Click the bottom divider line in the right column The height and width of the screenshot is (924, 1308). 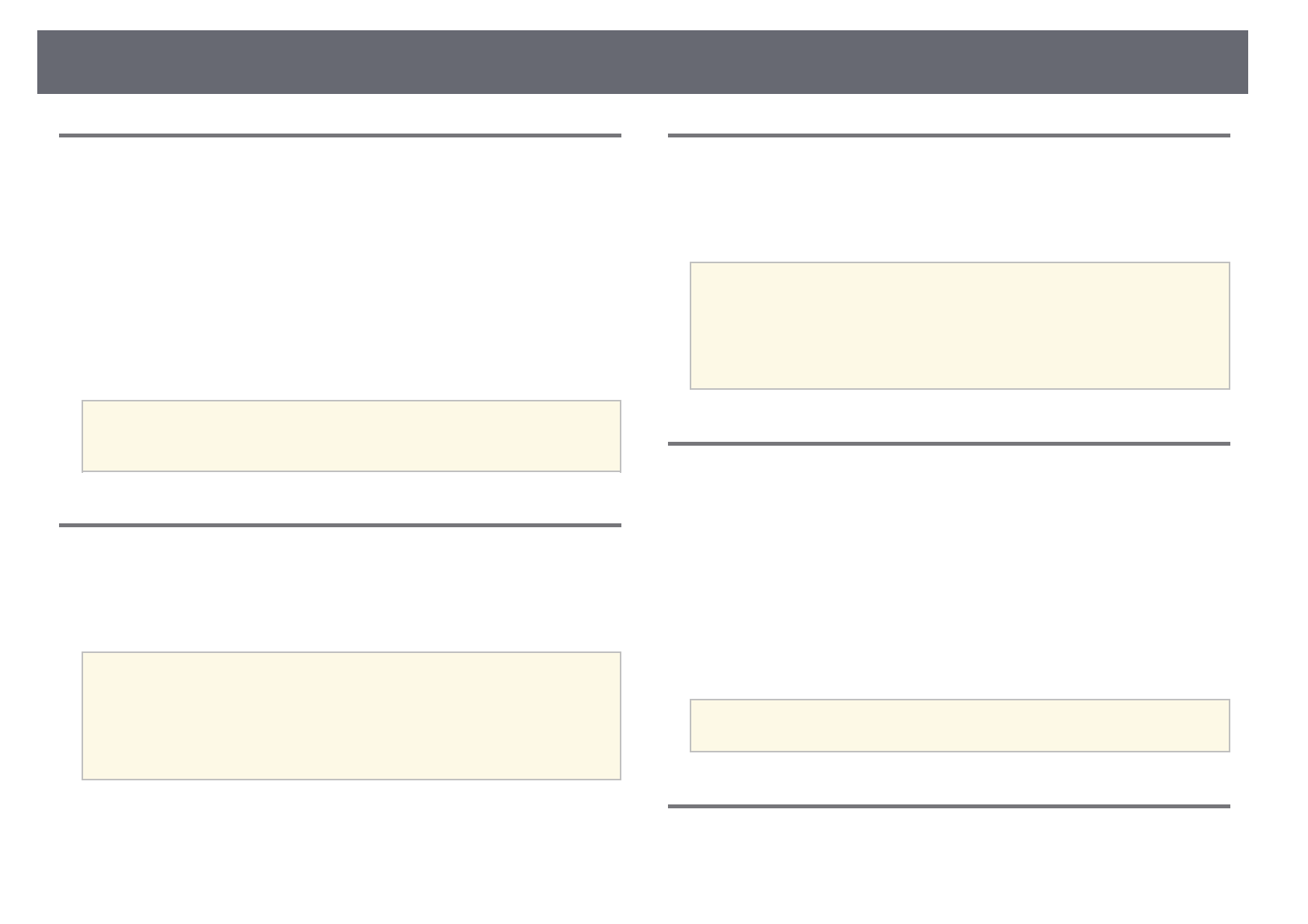(x=948, y=807)
